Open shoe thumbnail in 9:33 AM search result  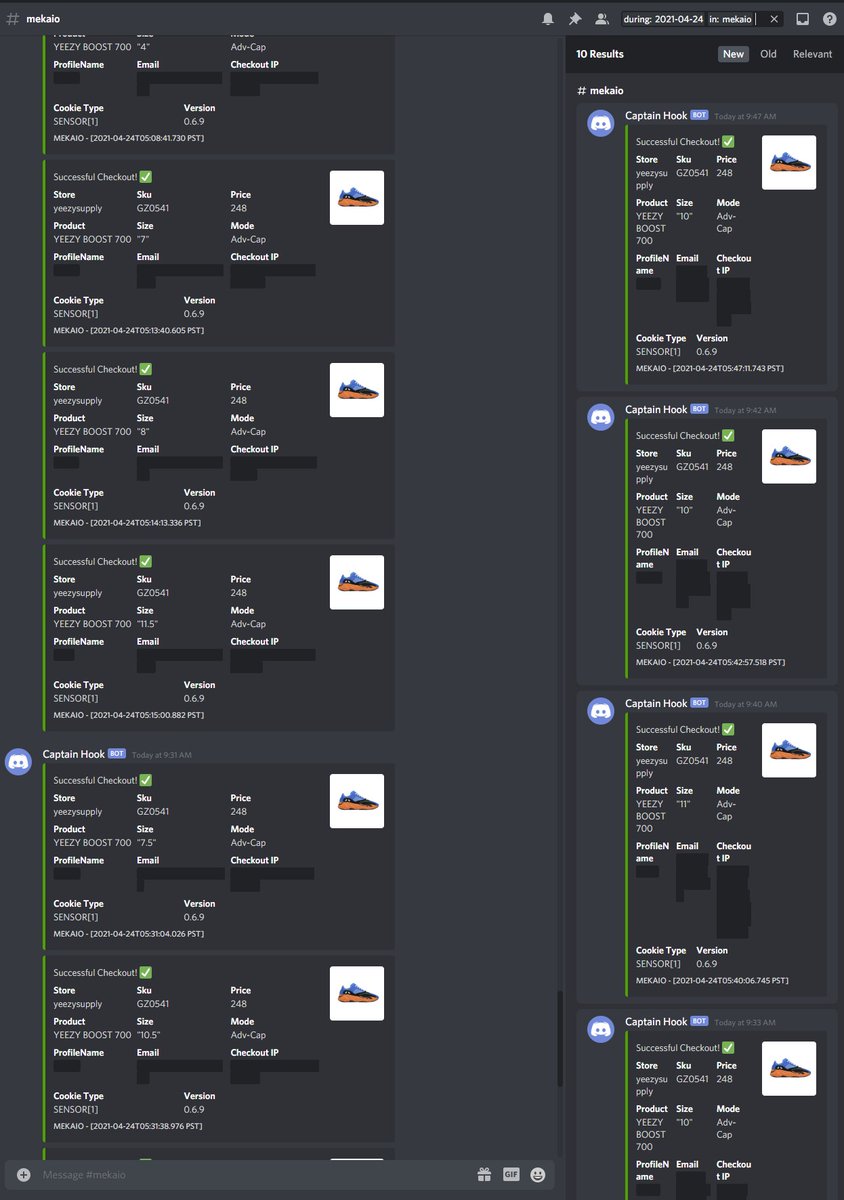pyautogui.click(x=789, y=1068)
